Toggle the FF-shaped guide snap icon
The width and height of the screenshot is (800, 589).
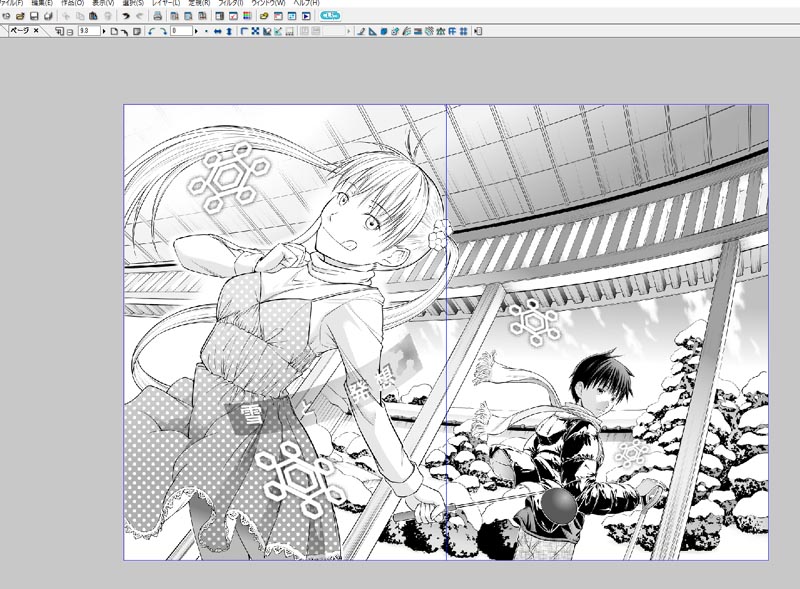point(452,31)
